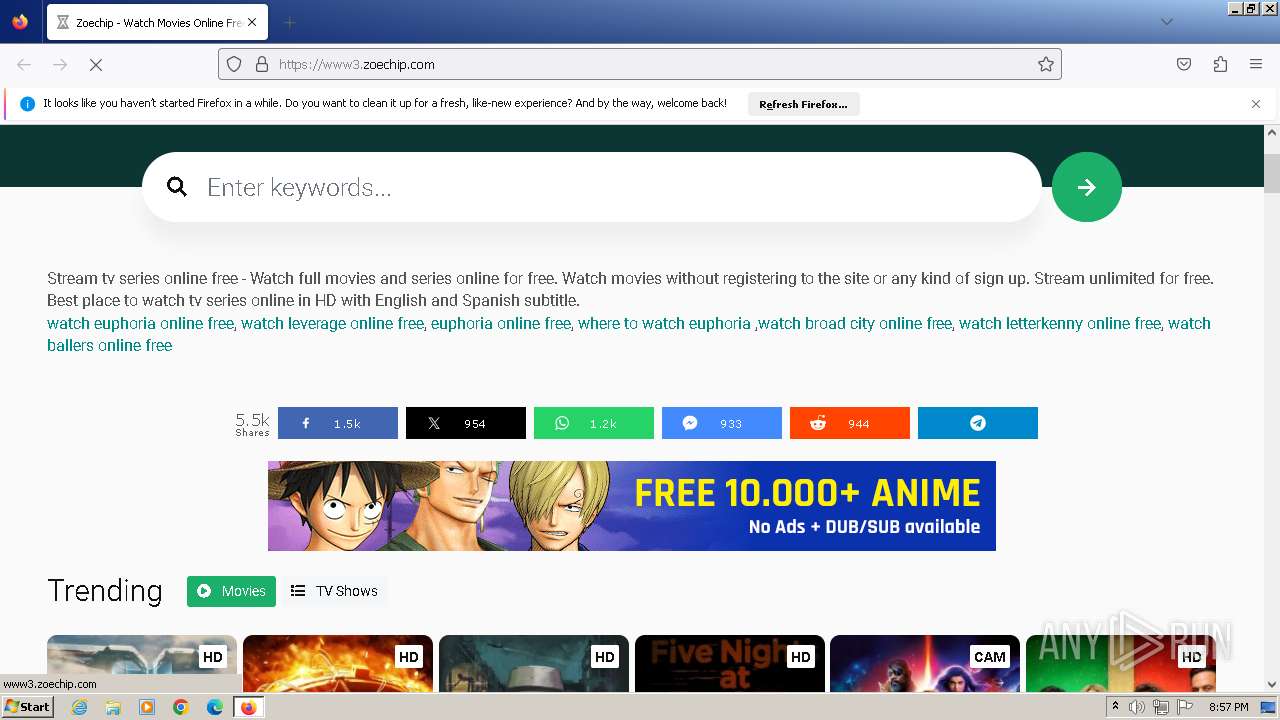Open the tracking protection shield icon
1280x720 pixels.
[234, 64]
